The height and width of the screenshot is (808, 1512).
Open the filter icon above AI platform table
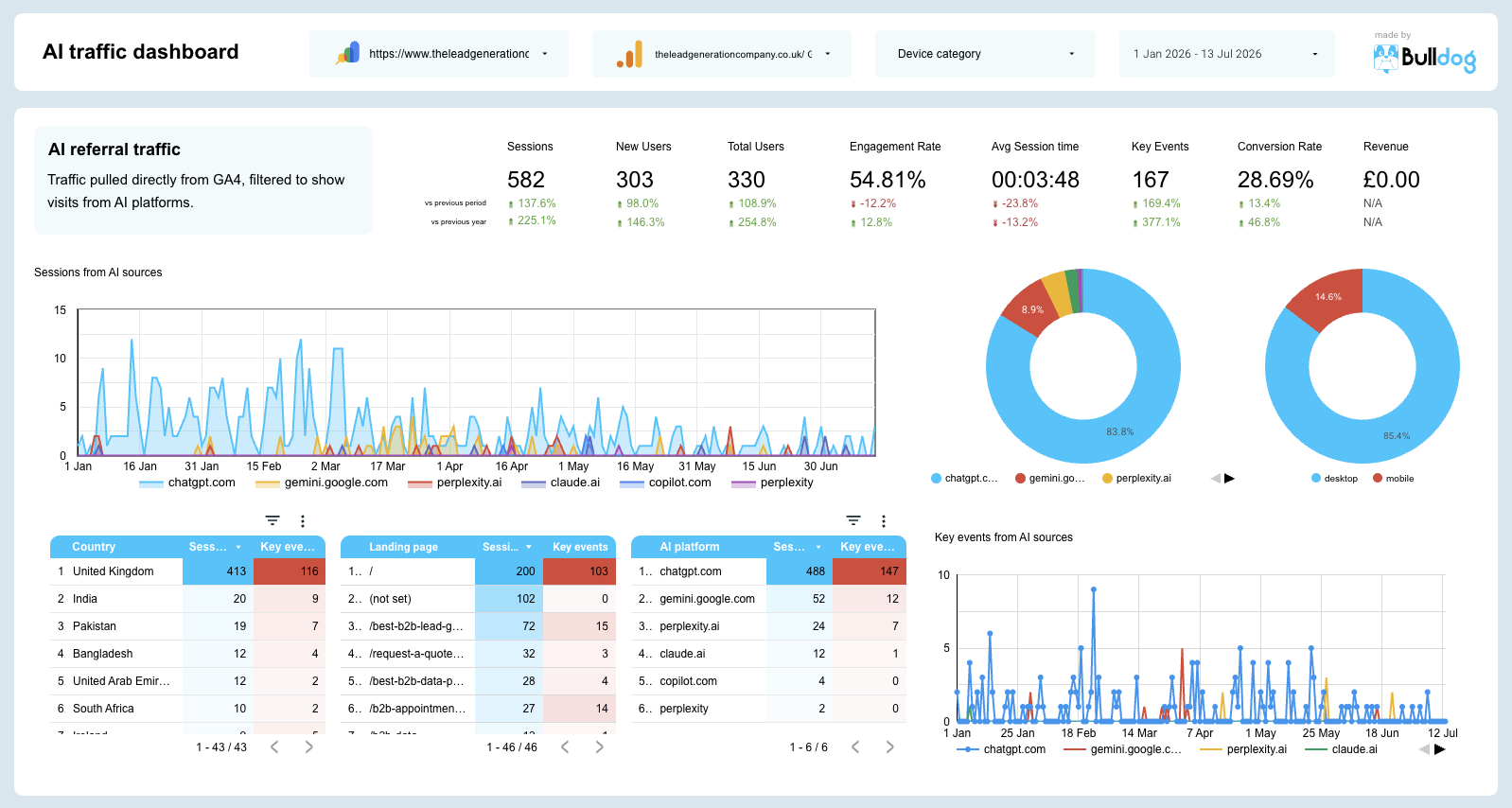tap(853, 520)
